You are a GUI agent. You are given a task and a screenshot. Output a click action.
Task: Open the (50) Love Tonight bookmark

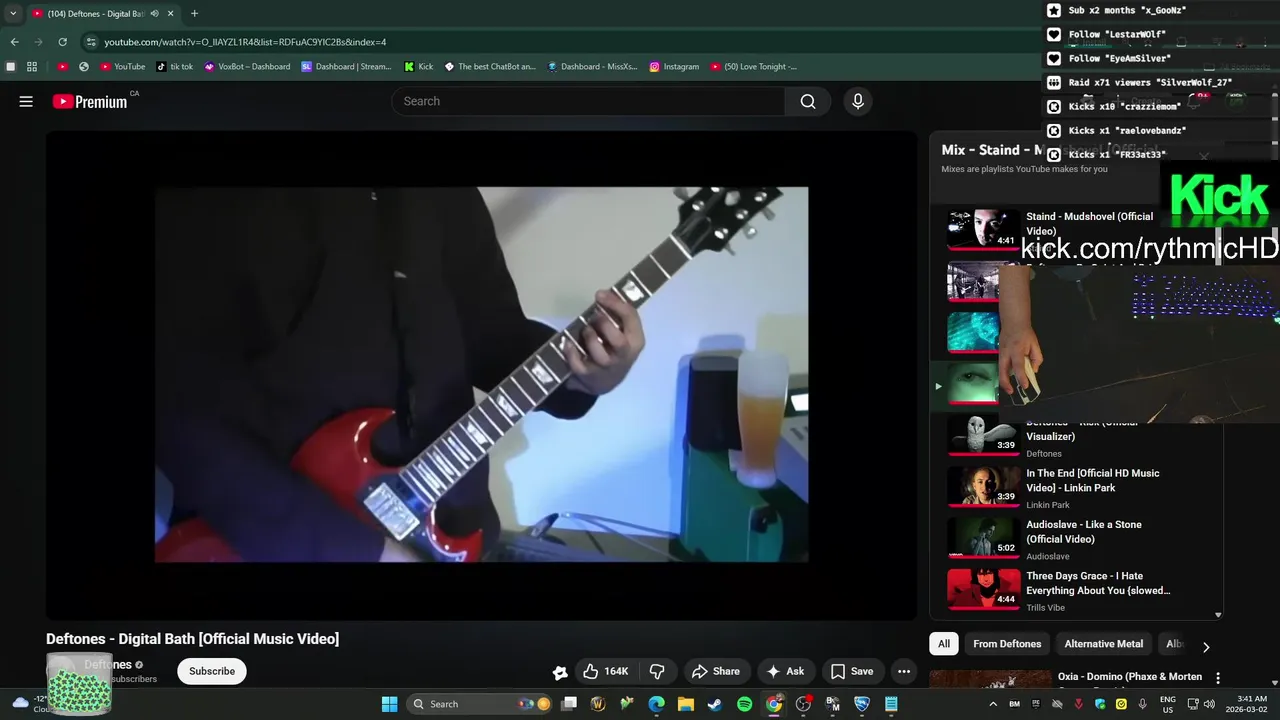pos(753,67)
